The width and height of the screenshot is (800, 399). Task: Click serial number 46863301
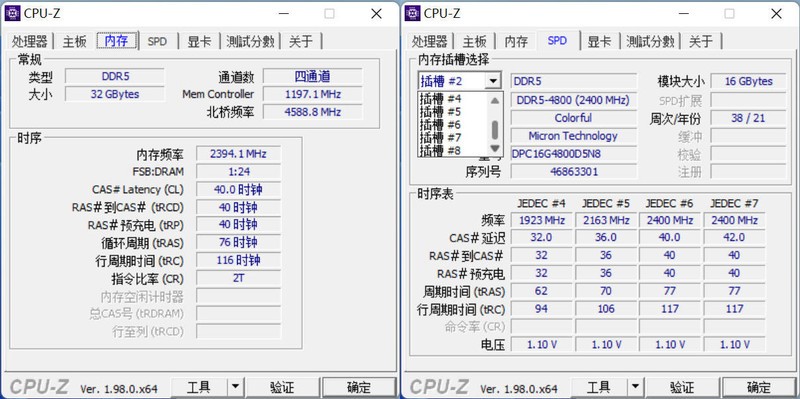[573, 171]
